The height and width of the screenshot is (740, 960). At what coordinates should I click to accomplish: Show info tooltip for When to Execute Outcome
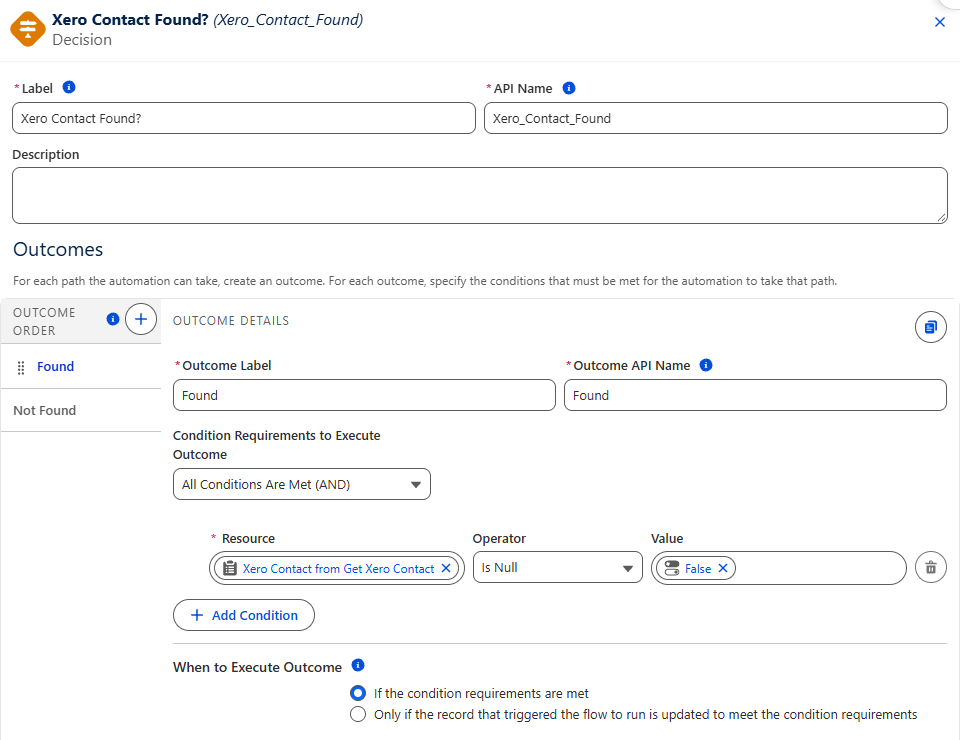click(x=358, y=665)
